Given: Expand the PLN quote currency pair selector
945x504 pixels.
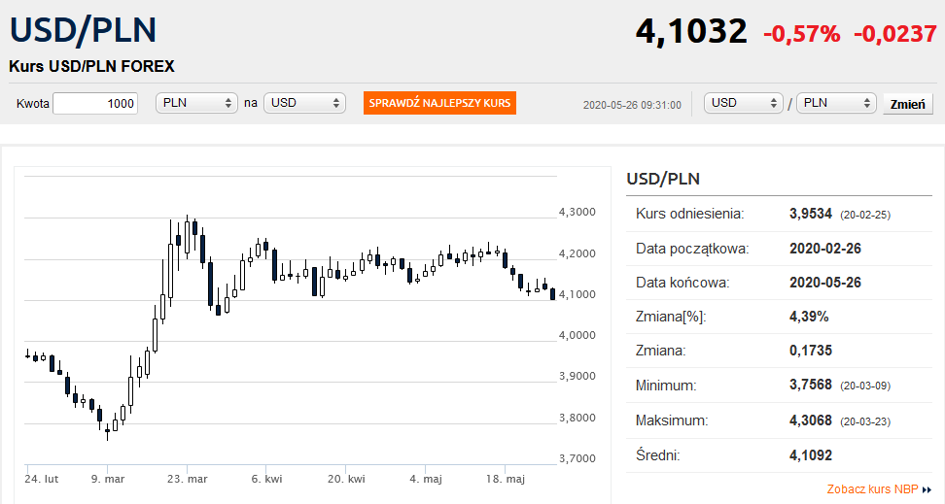Looking at the screenshot, I should coord(835,103).
